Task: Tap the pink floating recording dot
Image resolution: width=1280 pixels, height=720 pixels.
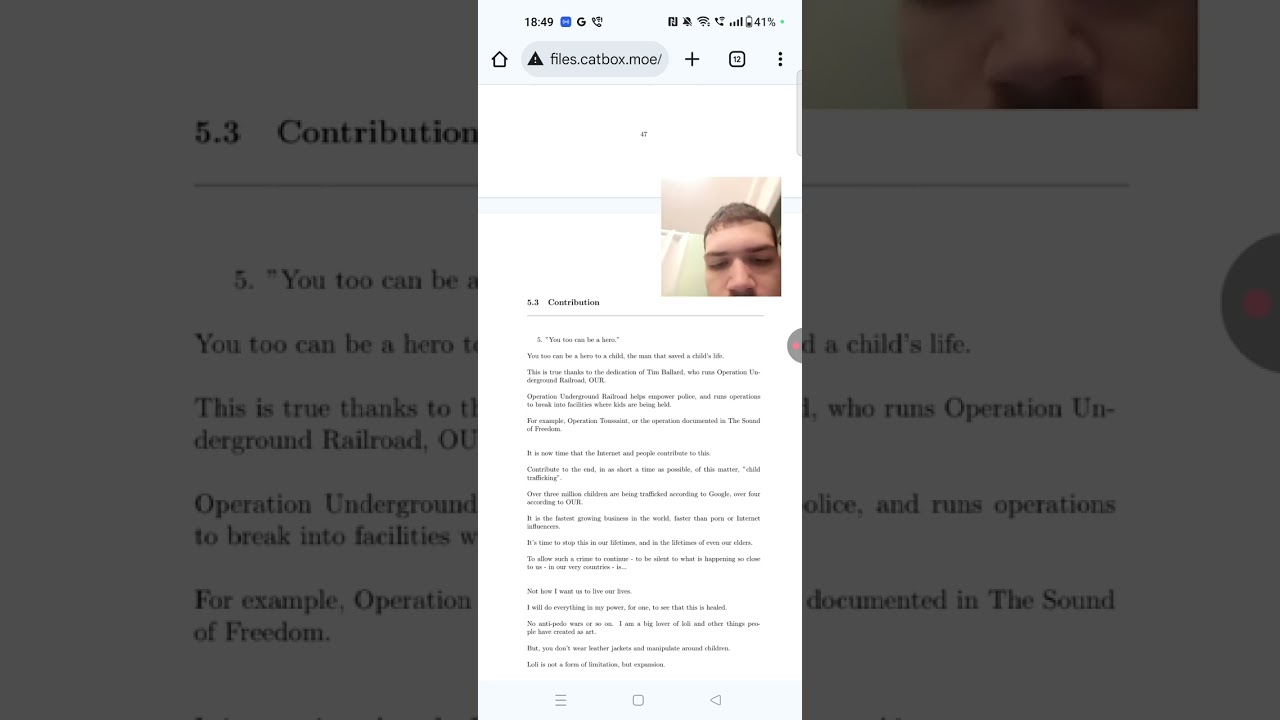Action: tap(796, 345)
